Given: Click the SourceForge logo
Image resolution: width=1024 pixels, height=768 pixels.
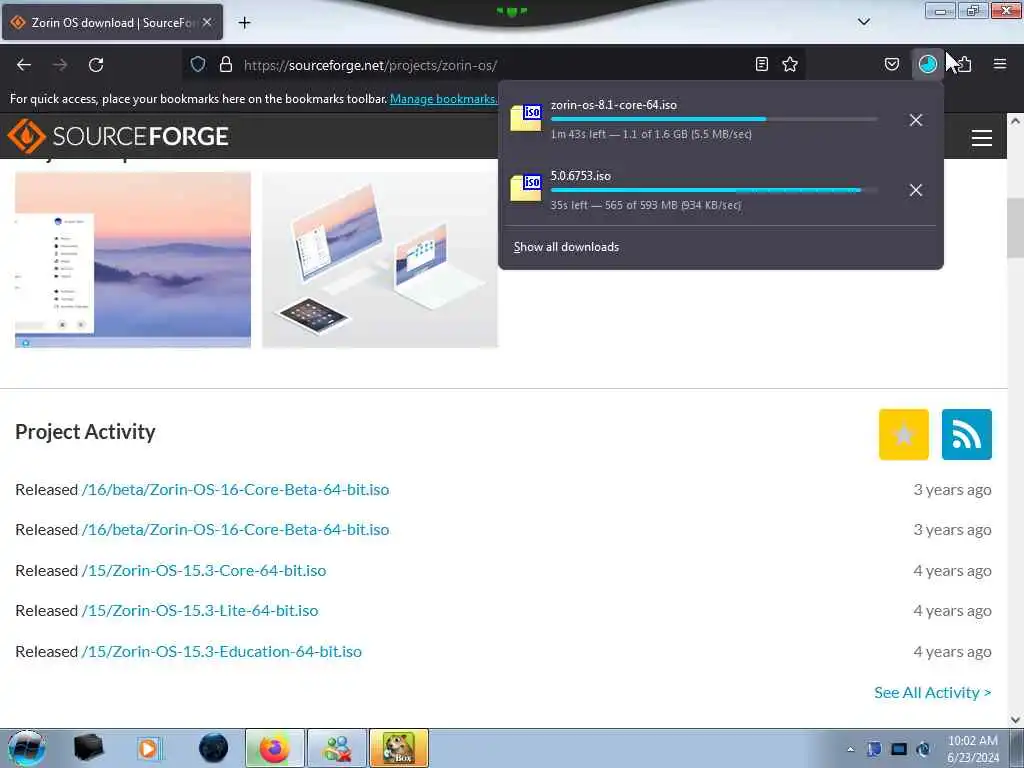Looking at the screenshot, I should (x=118, y=136).
